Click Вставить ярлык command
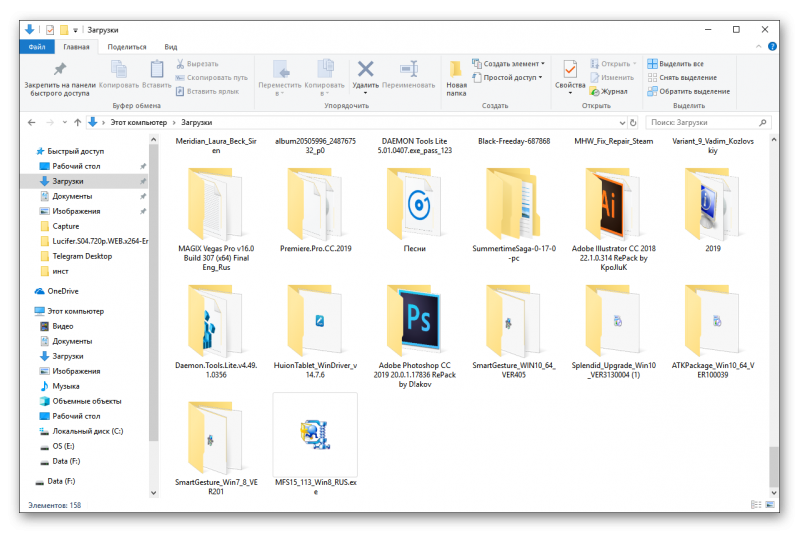Image resolution: width=800 pixels, height=533 pixels. coord(207,91)
